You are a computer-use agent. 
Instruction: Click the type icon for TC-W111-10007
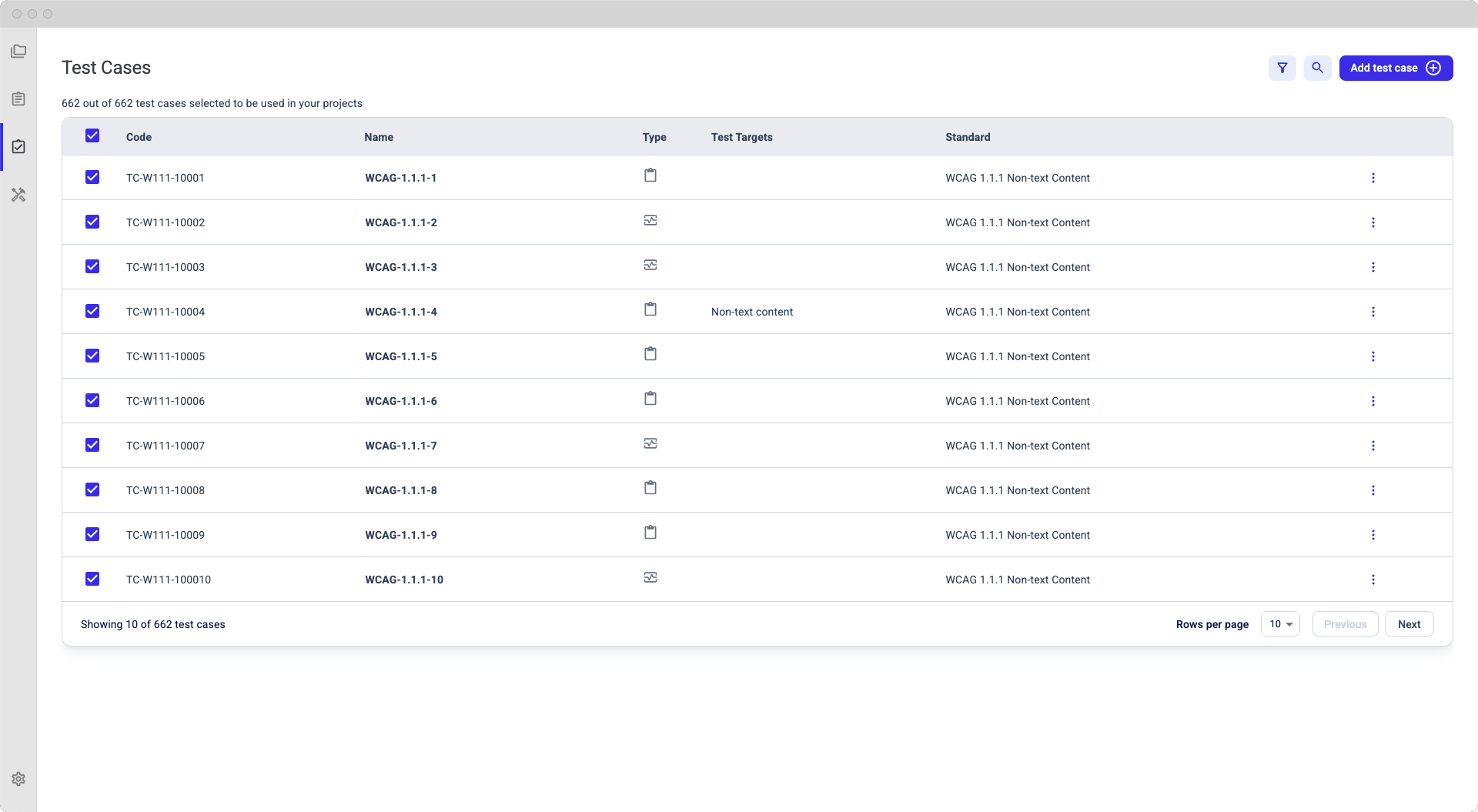(x=650, y=443)
